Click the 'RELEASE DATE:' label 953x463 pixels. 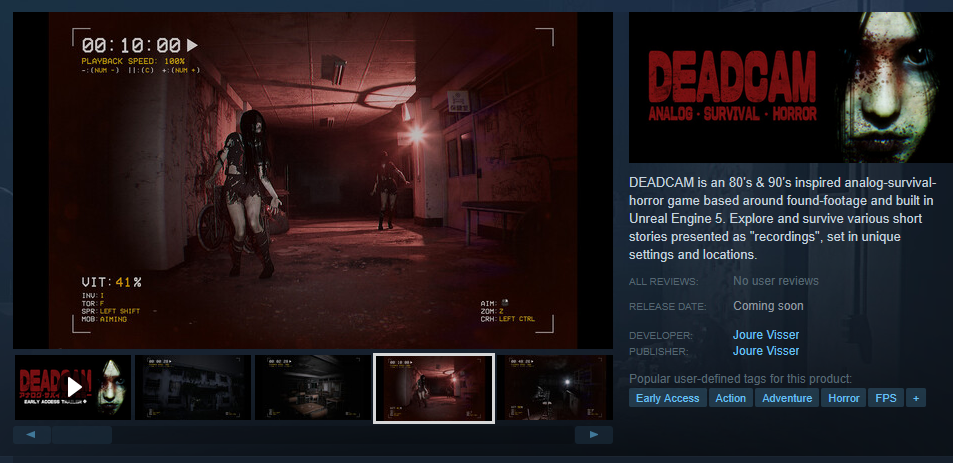pyautogui.click(x=668, y=307)
